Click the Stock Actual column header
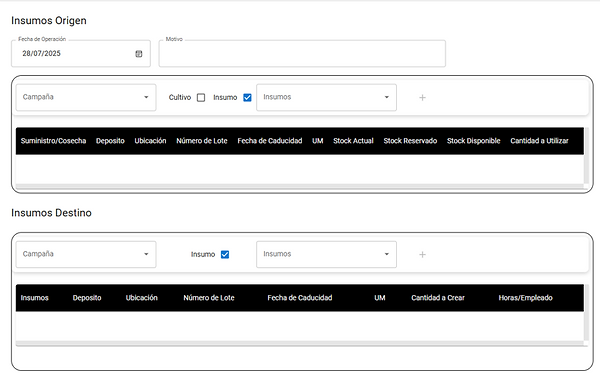Image resolution: width=600 pixels, height=373 pixels. (x=353, y=141)
